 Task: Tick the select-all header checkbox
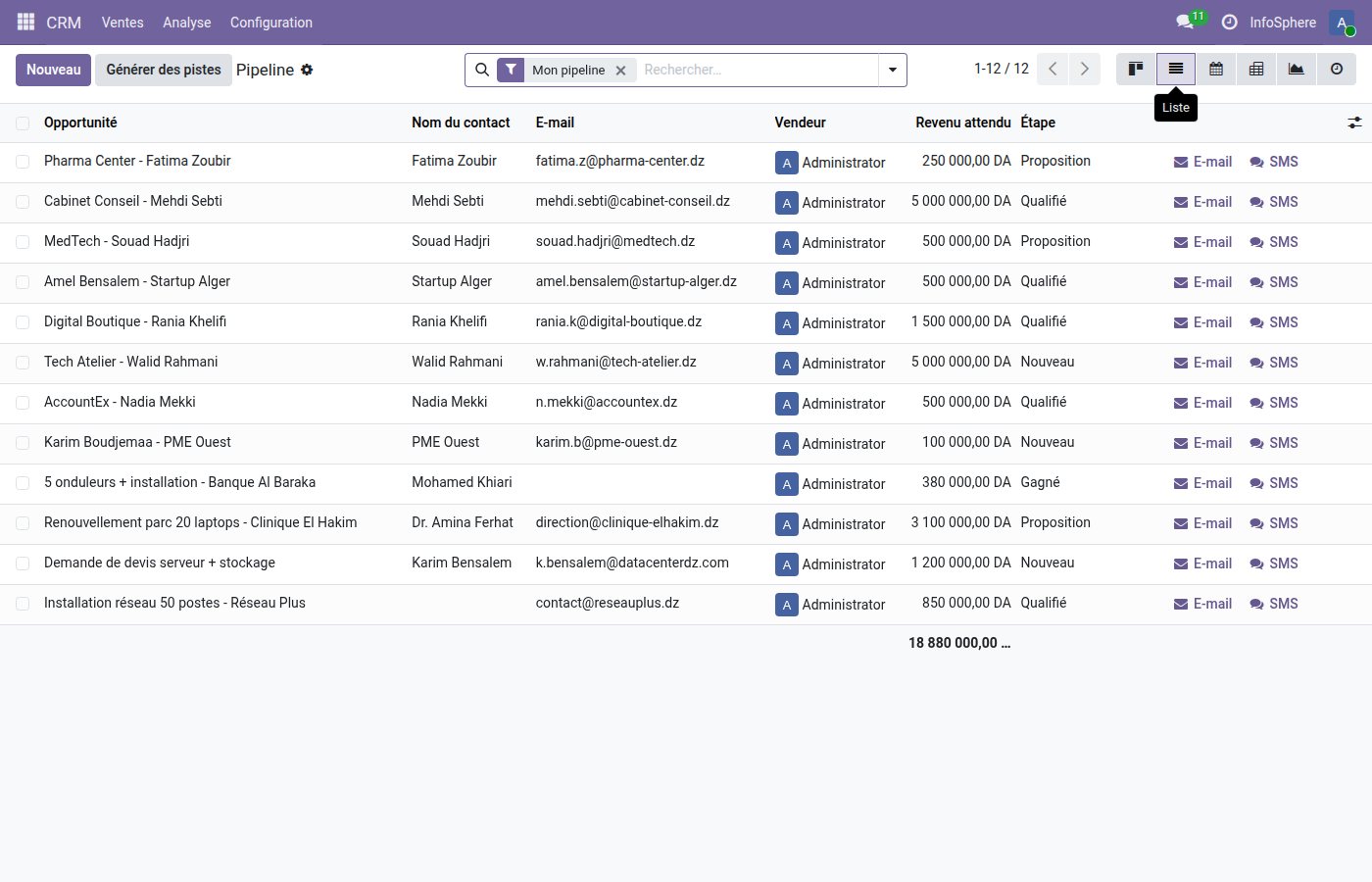pyautogui.click(x=23, y=123)
